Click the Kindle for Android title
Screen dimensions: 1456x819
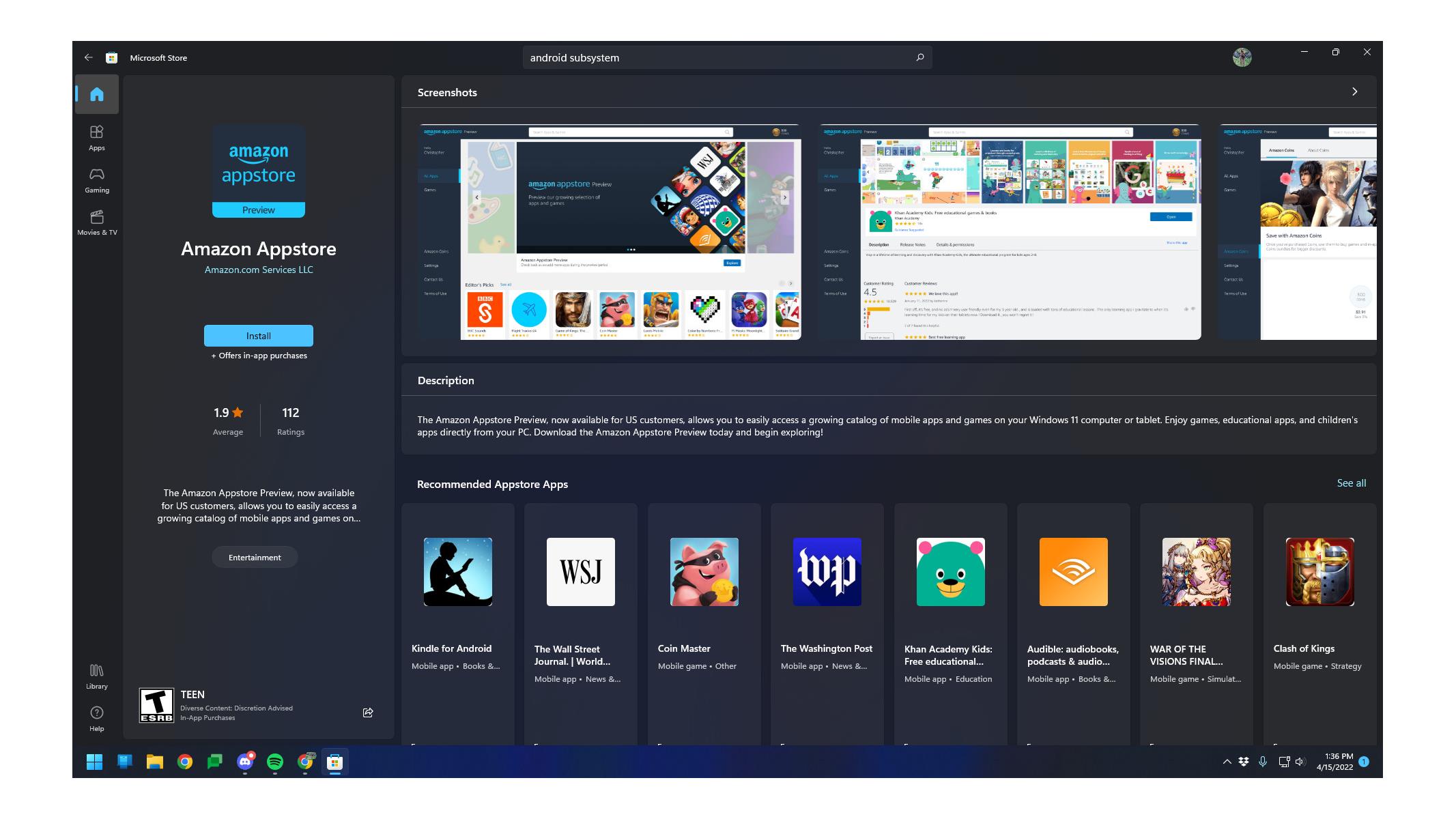tap(451, 648)
